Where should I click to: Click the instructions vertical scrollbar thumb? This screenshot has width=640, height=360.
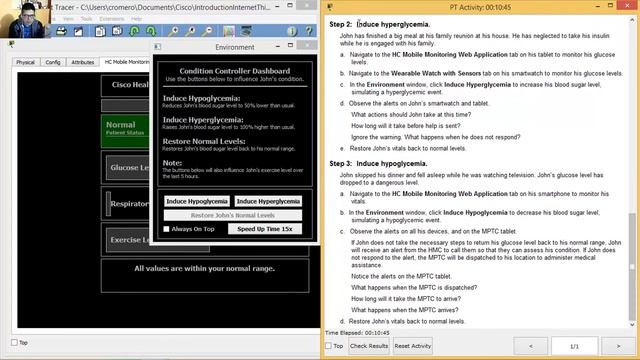point(632,267)
